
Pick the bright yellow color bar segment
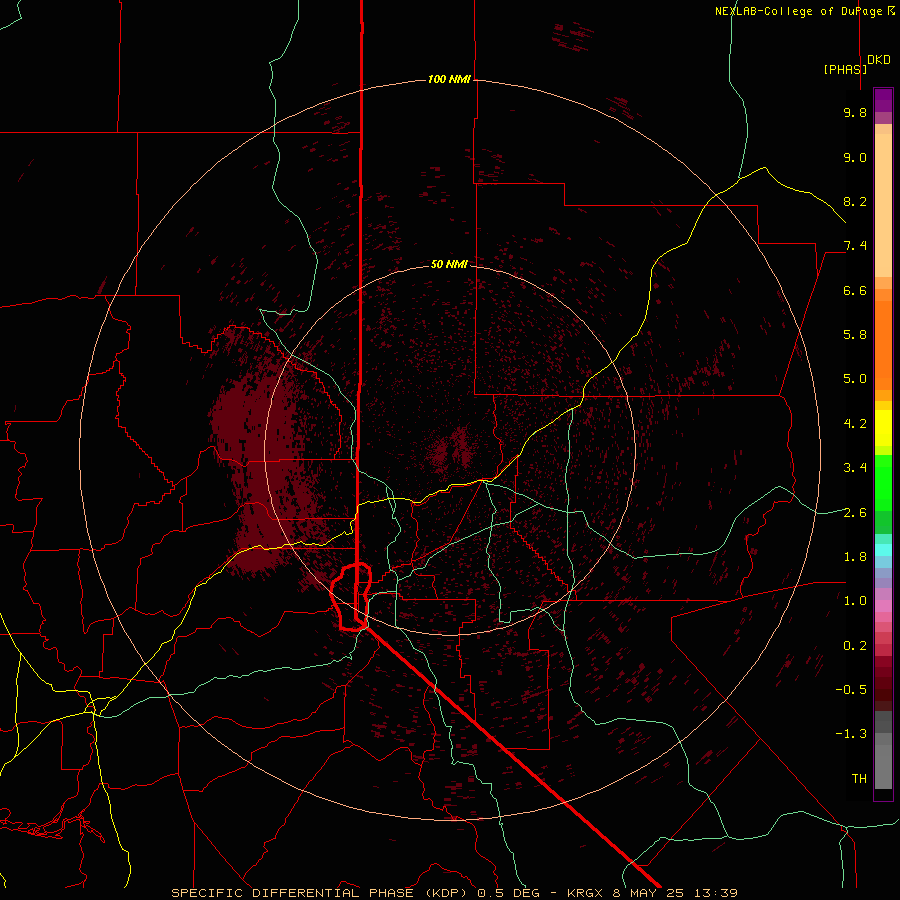pos(883,428)
